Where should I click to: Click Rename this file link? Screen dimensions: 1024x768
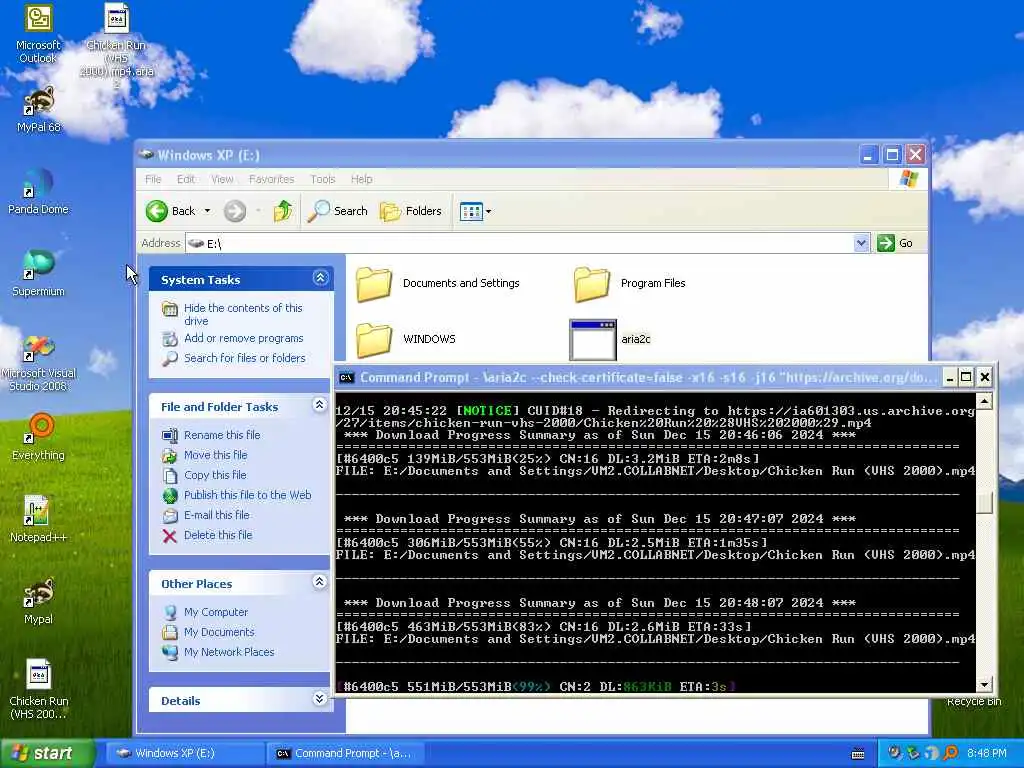pyautogui.click(x=222, y=435)
